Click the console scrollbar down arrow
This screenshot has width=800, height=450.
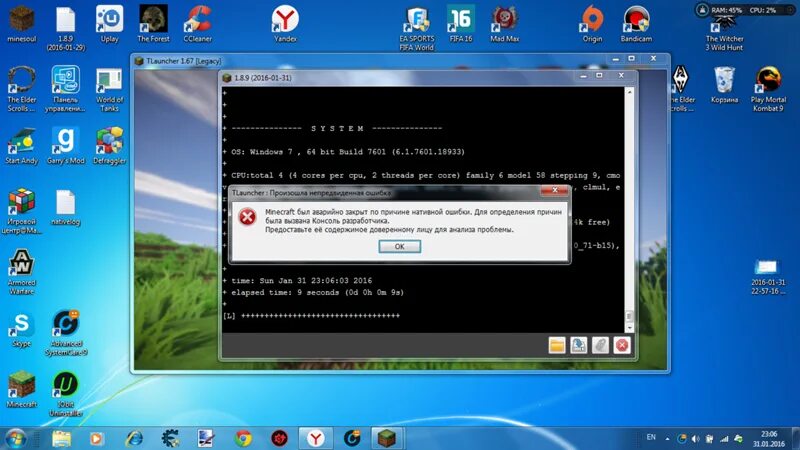click(x=629, y=328)
